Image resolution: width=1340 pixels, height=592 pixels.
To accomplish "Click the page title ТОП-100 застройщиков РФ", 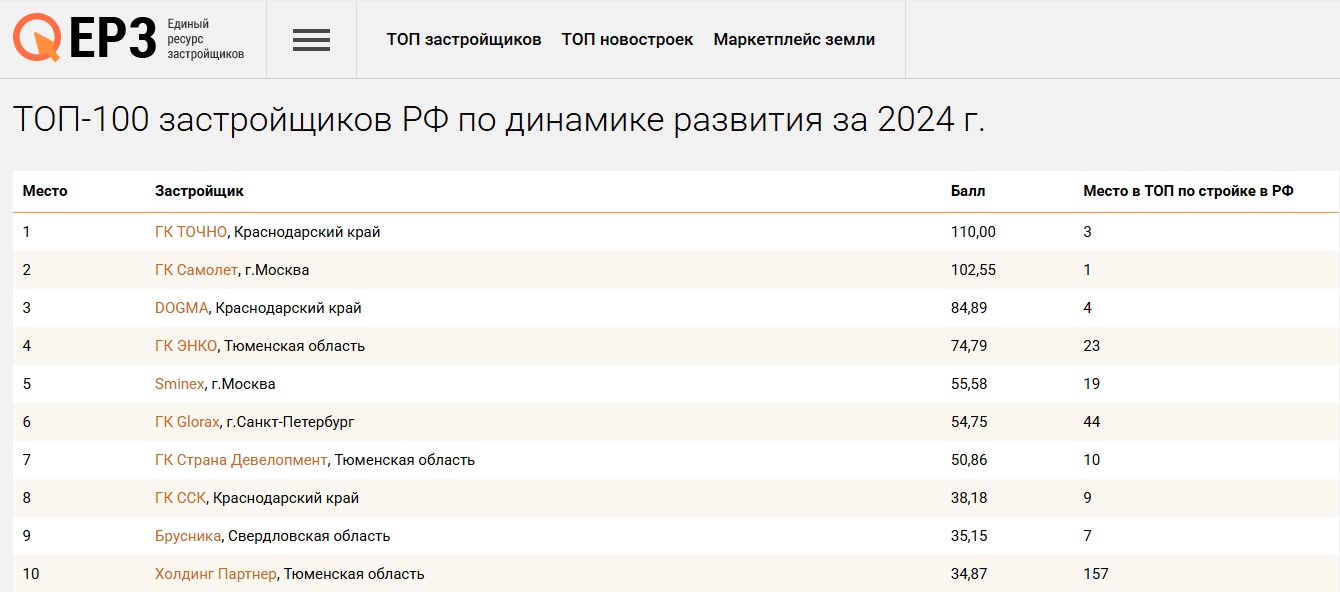I will pyautogui.click(x=499, y=121).
